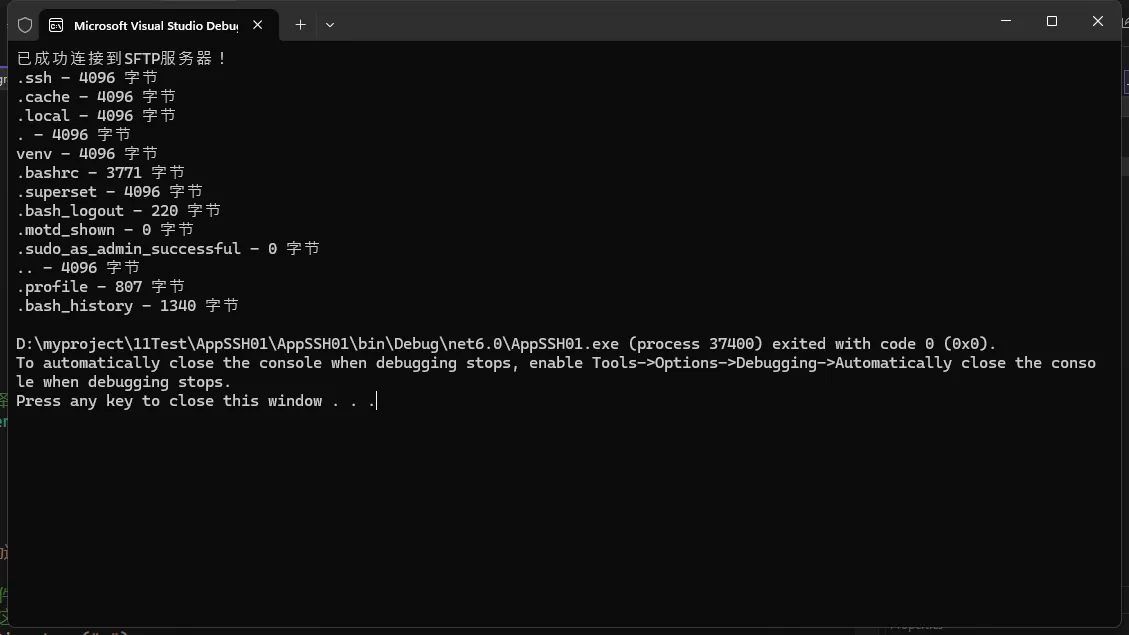Select the Microsoft Visual Studio Debug tab
Viewport: 1129px width, 635px height.
pyautogui.click(x=155, y=25)
